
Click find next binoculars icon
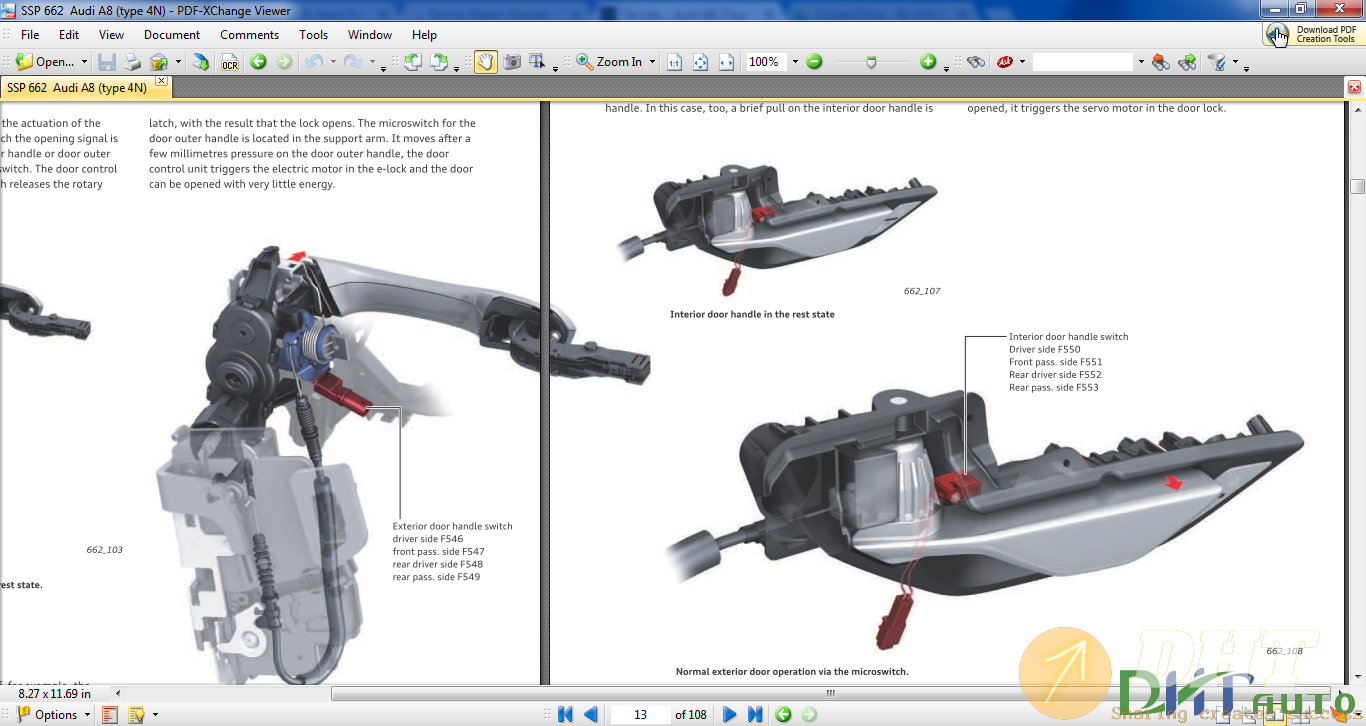tap(1187, 62)
